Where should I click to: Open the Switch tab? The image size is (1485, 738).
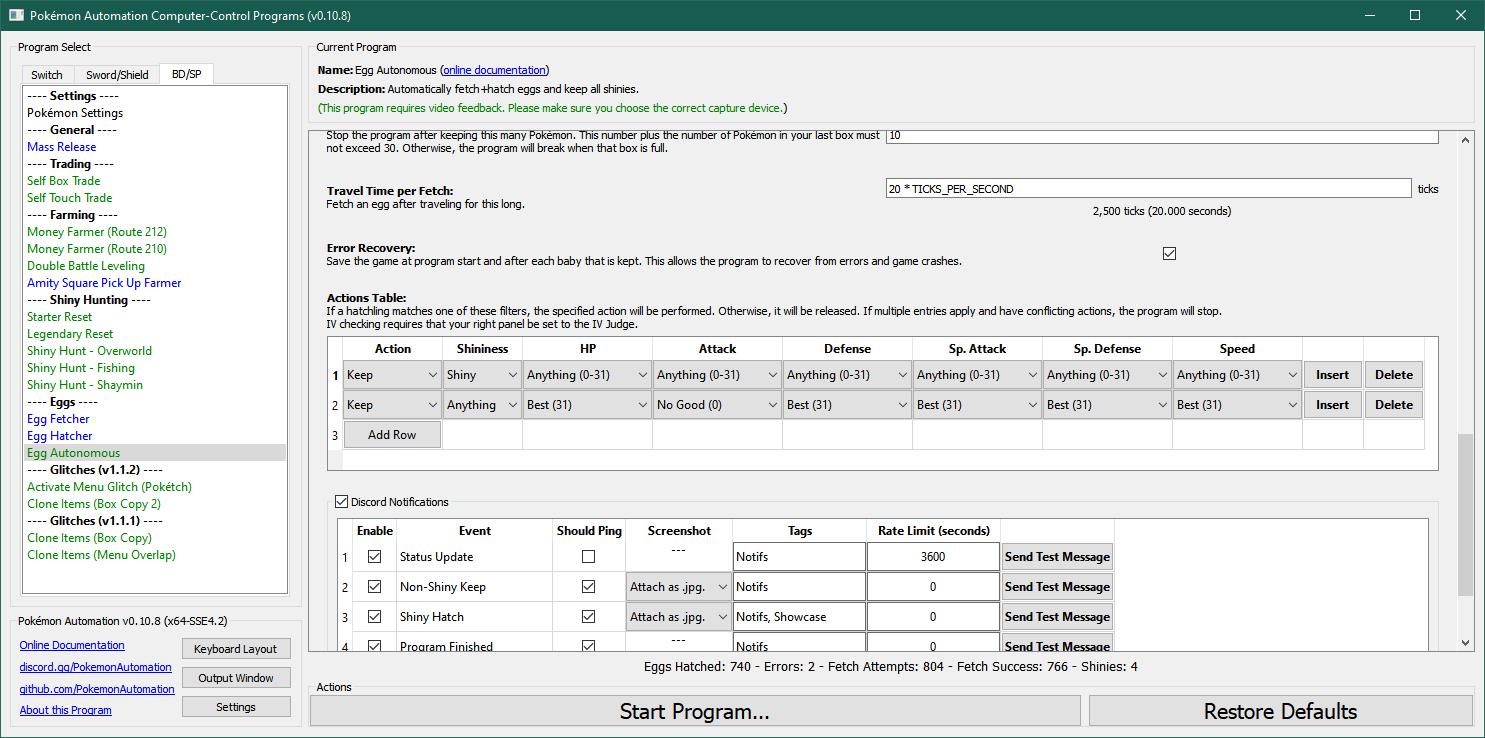47,75
